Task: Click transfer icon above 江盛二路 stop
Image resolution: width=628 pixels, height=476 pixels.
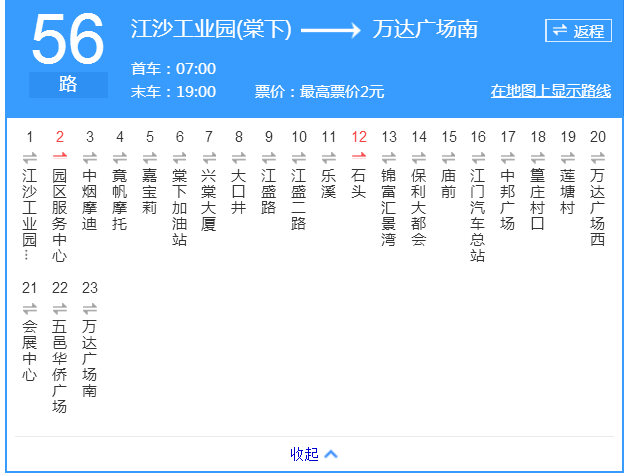Action: point(299,158)
